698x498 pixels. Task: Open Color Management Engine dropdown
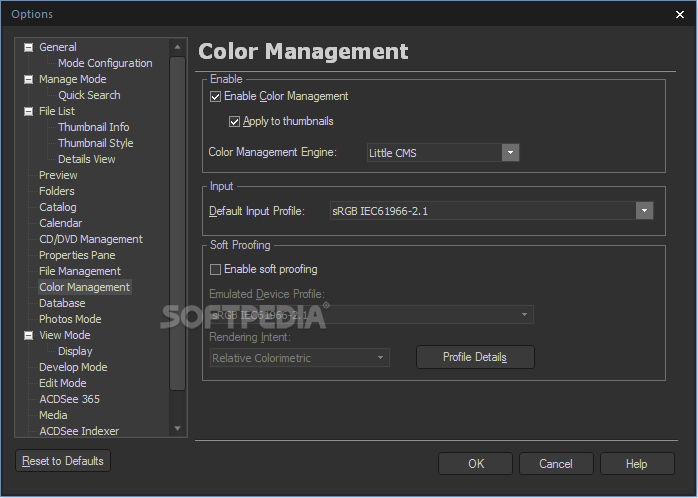510,153
